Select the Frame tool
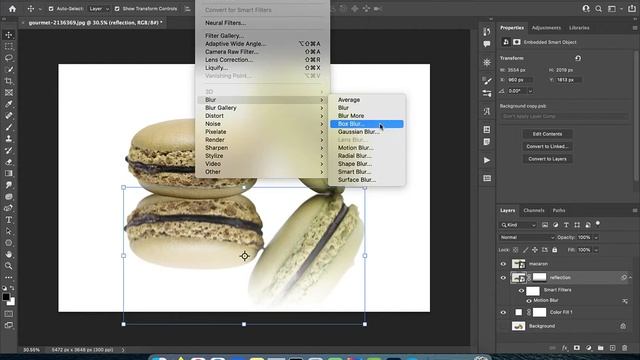This screenshot has width=640, height=360. click(x=9, y=93)
